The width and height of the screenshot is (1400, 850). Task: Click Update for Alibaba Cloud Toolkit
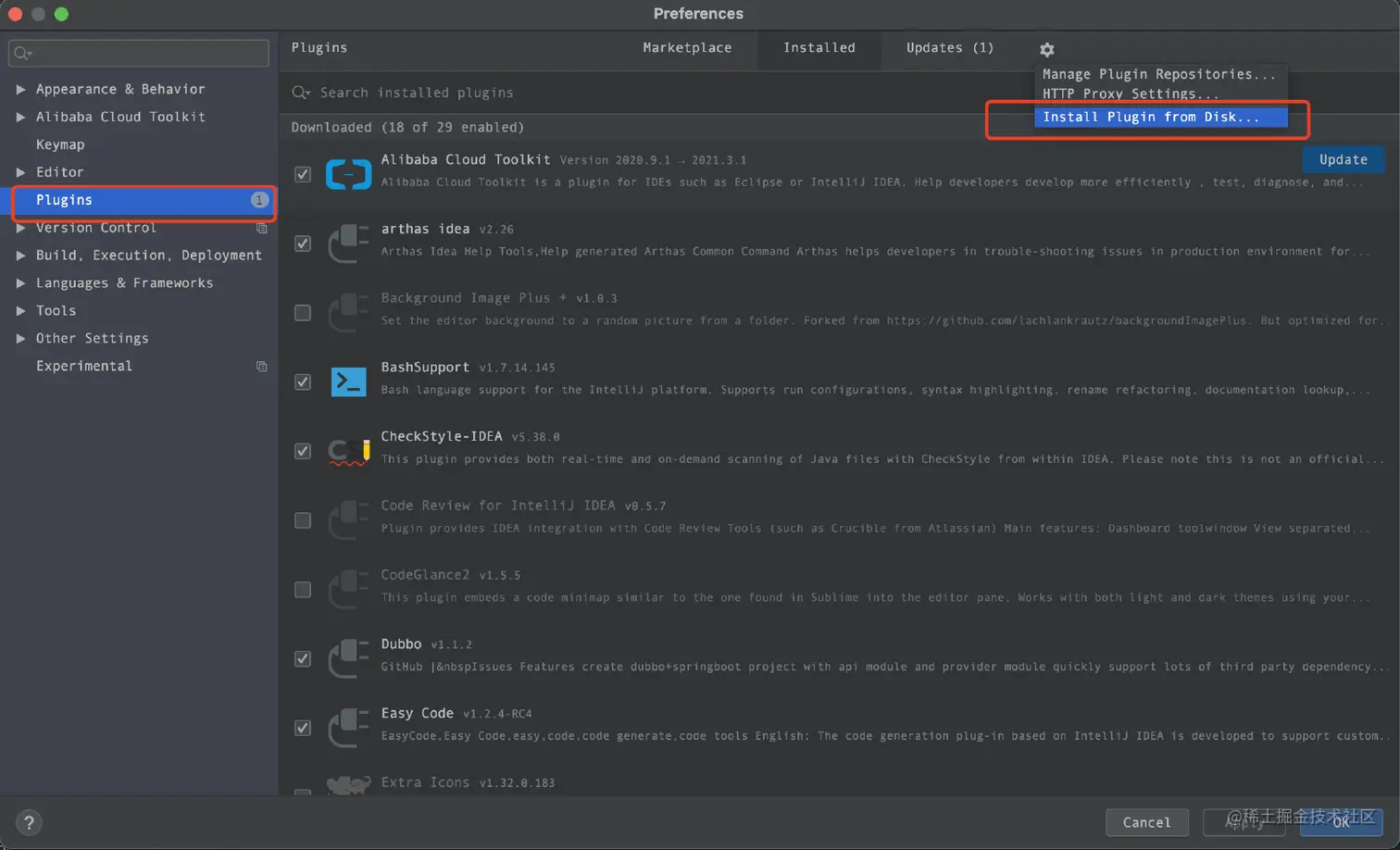click(1343, 159)
